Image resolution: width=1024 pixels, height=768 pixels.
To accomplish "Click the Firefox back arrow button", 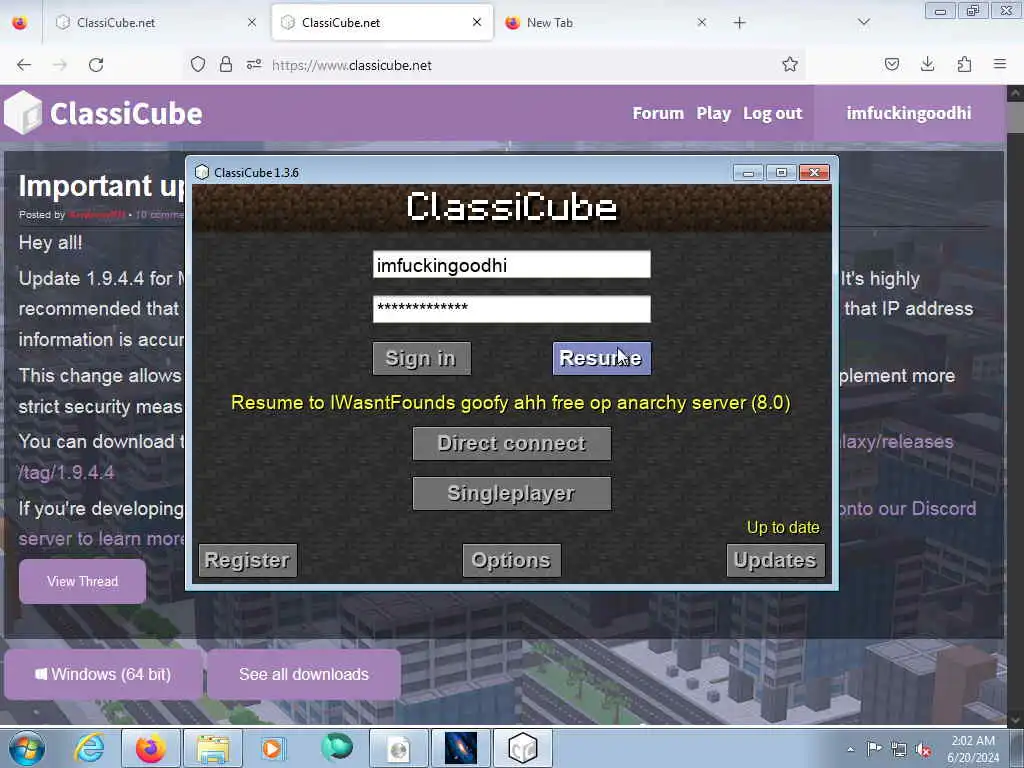I will coord(24,65).
